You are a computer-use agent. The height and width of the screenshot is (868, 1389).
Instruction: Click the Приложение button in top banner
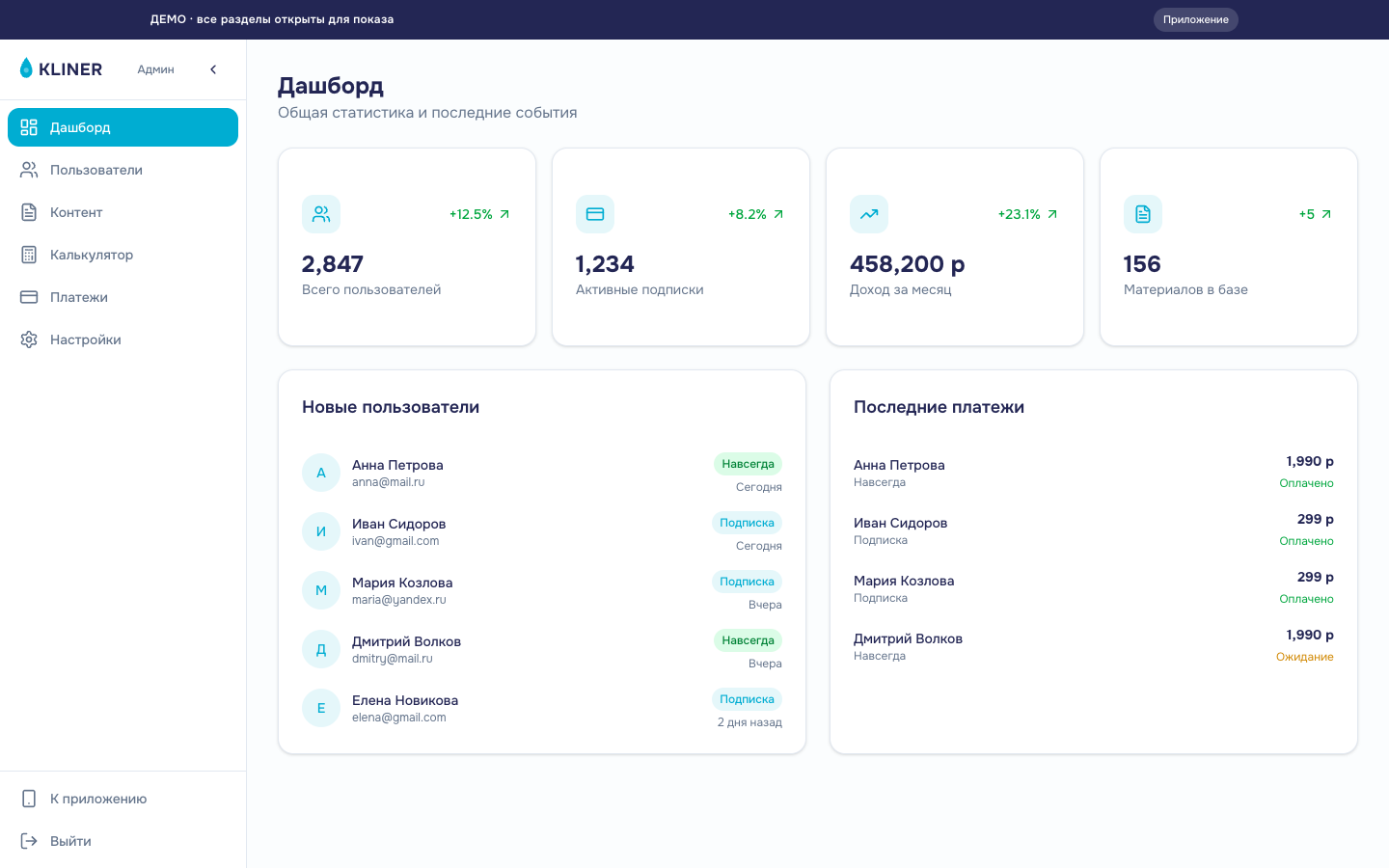click(x=1195, y=19)
